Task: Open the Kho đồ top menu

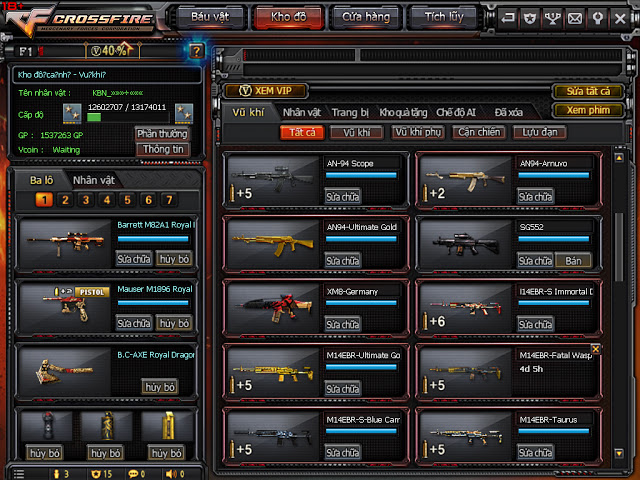Action: tap(289, 17)
